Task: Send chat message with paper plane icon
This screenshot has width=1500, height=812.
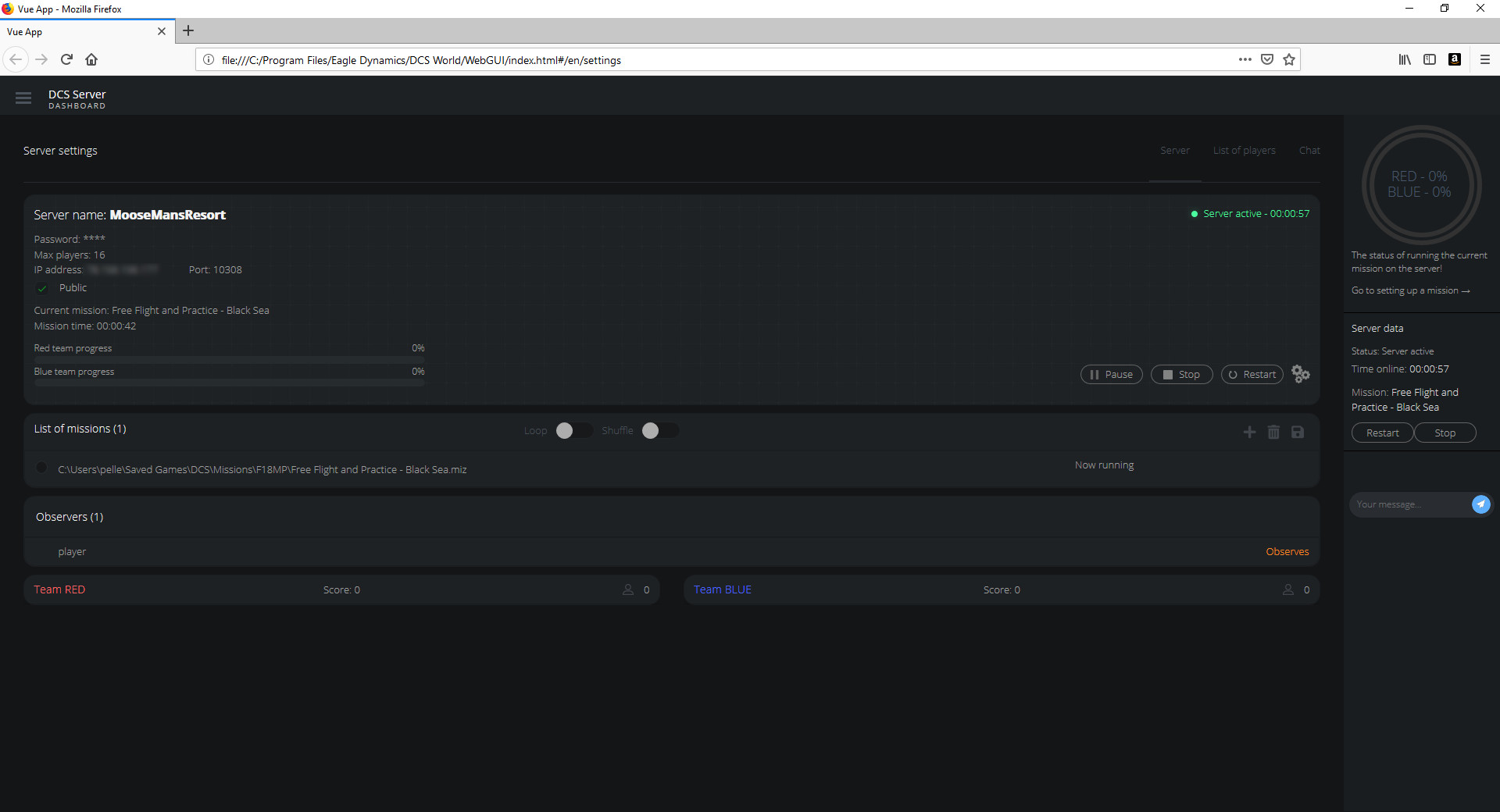Action: [1480, 504]
